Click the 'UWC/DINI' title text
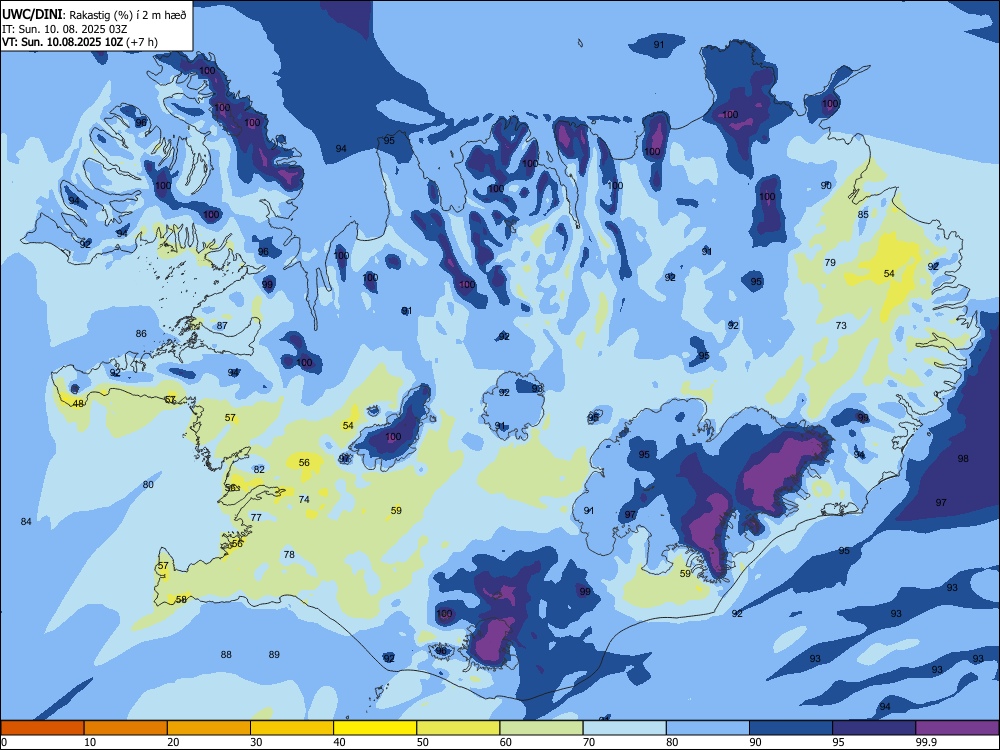 [x=32, y=15]
